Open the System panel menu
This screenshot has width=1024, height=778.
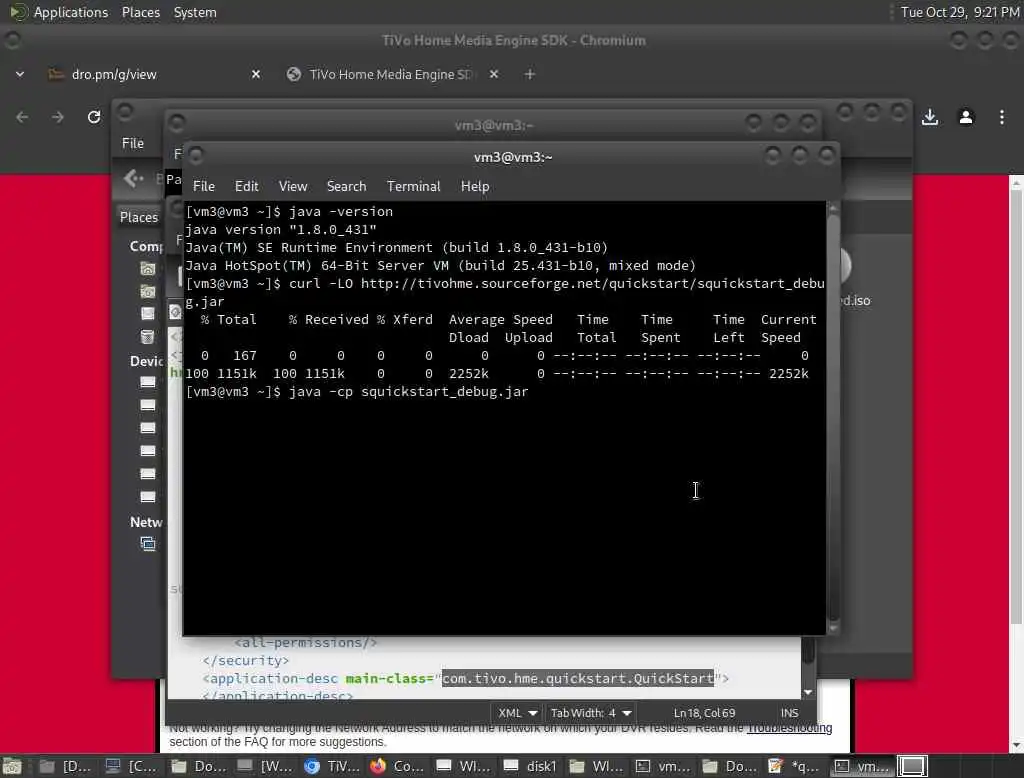[195, 12]
